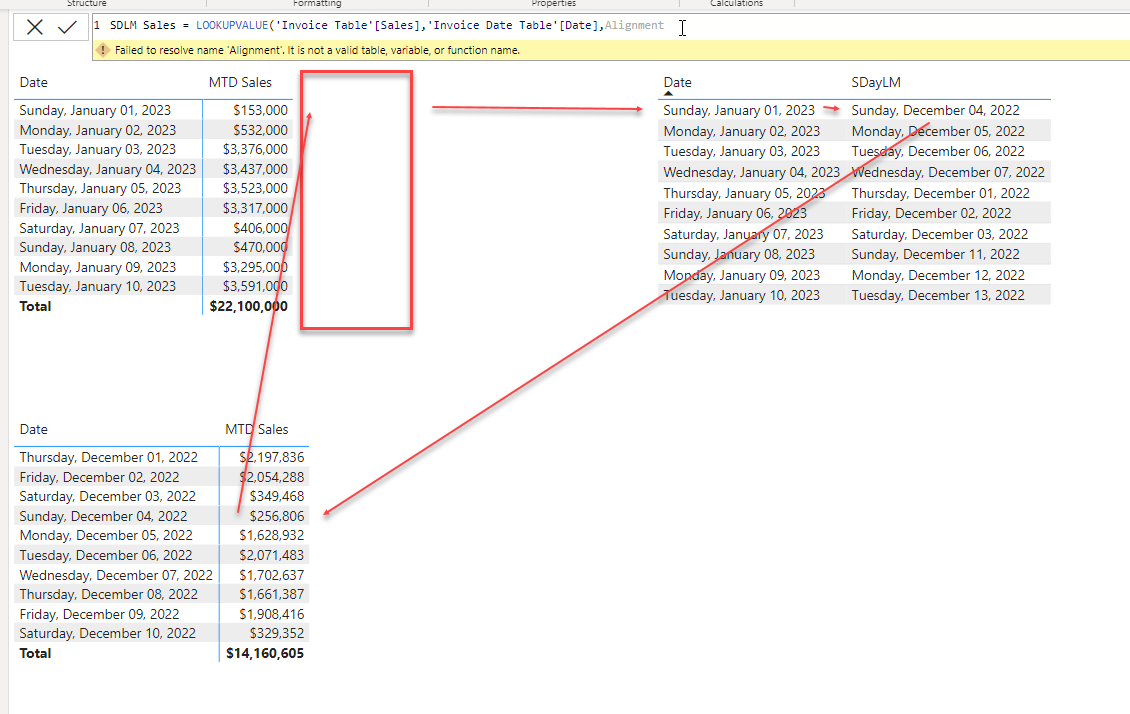Click Saturday, January 07, 2023 in right table

pos(743,234)
